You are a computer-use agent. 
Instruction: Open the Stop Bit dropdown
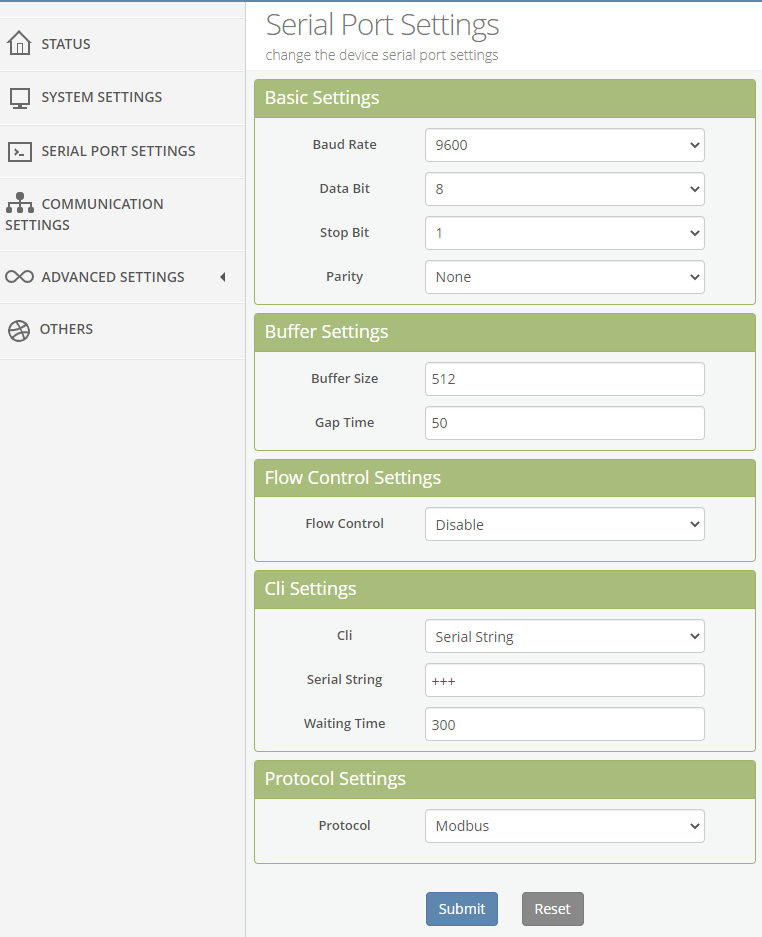point(565,233)
